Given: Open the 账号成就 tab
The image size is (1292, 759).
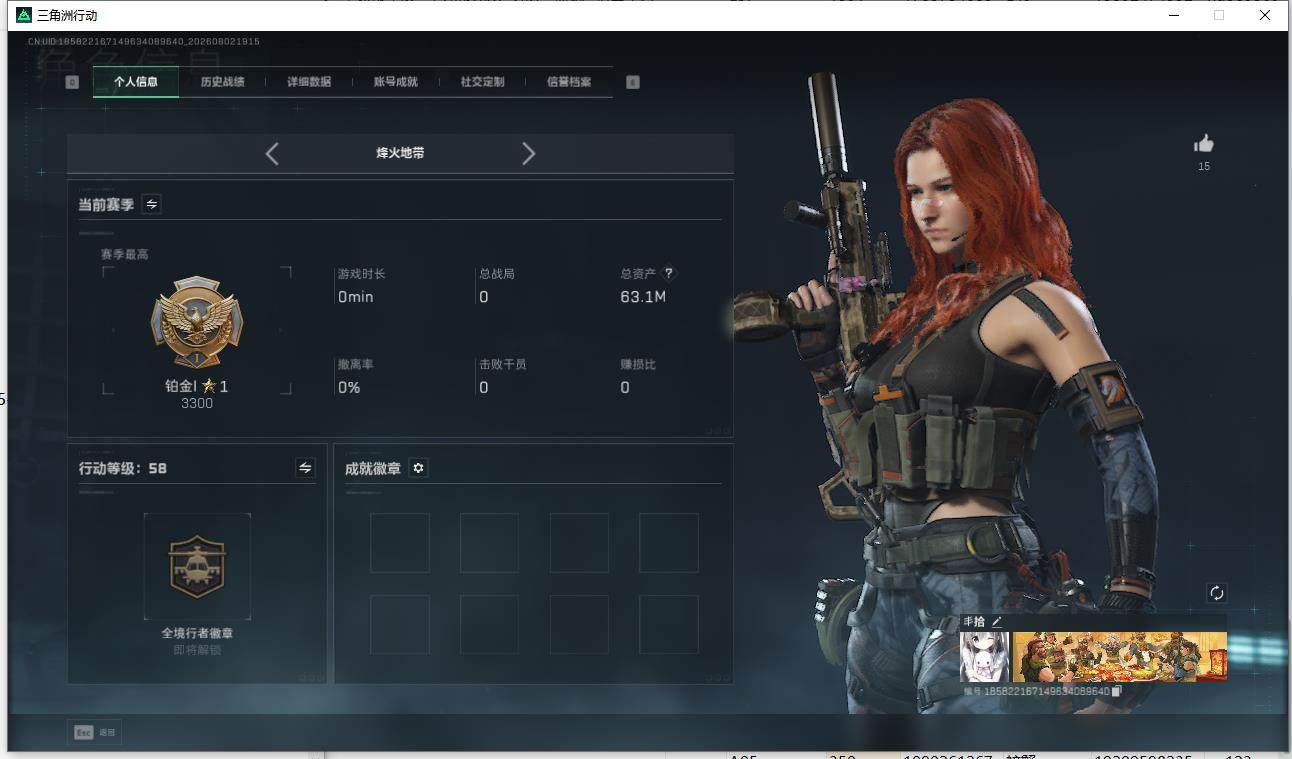Looking at the screenshot, I should 396,82.
